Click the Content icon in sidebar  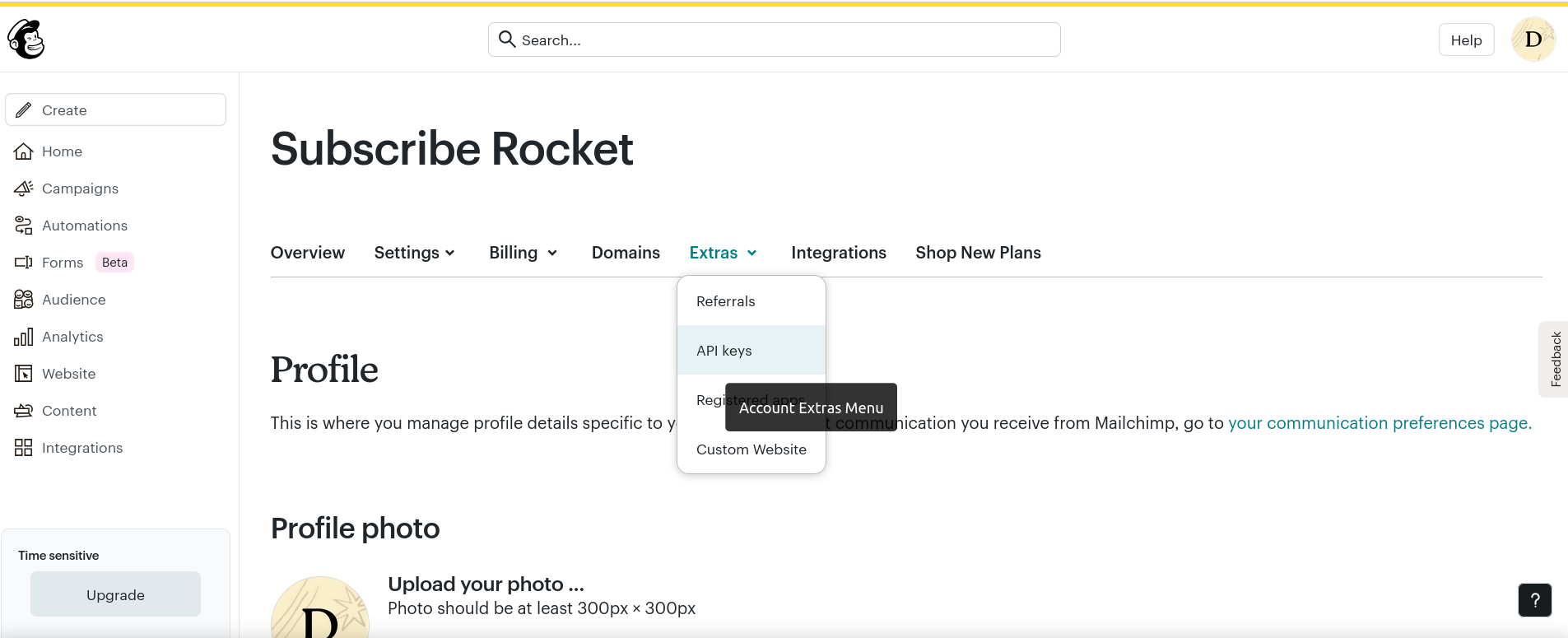click(x=24, y=411)
